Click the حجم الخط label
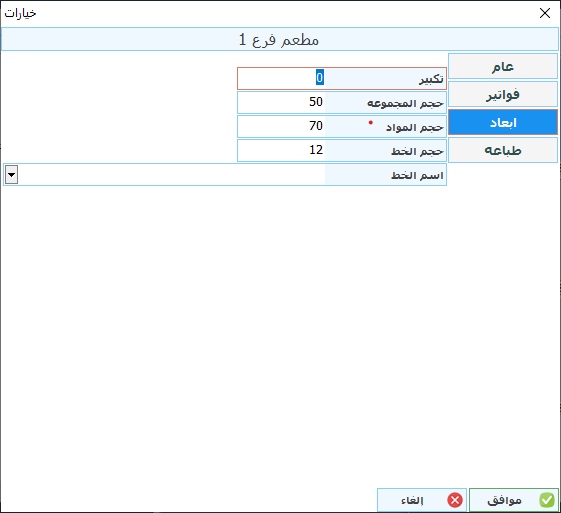The width and height of the screenshot is (561, 513). (417, 151)
